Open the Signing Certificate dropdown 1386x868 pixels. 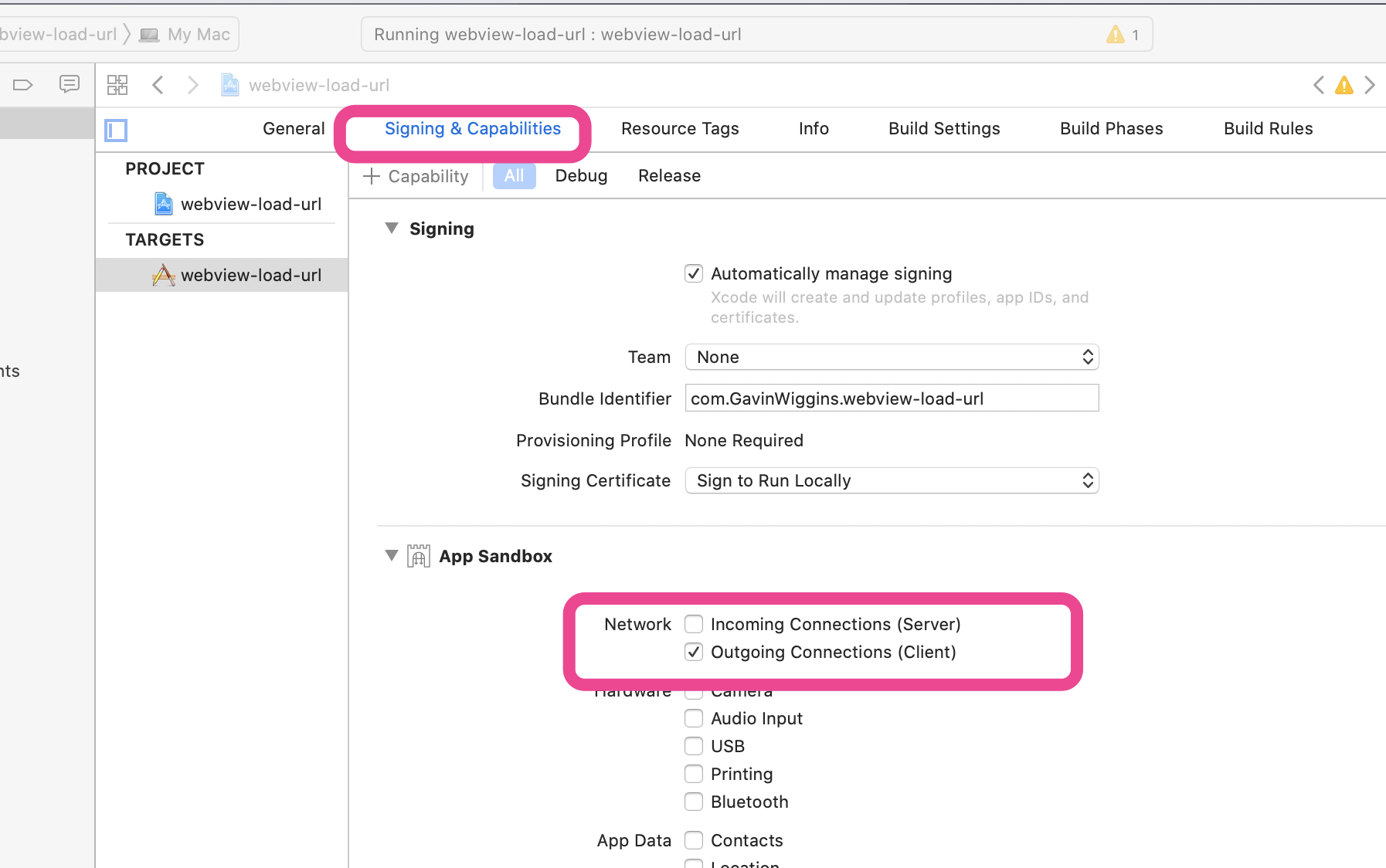[x=892, y=480]
